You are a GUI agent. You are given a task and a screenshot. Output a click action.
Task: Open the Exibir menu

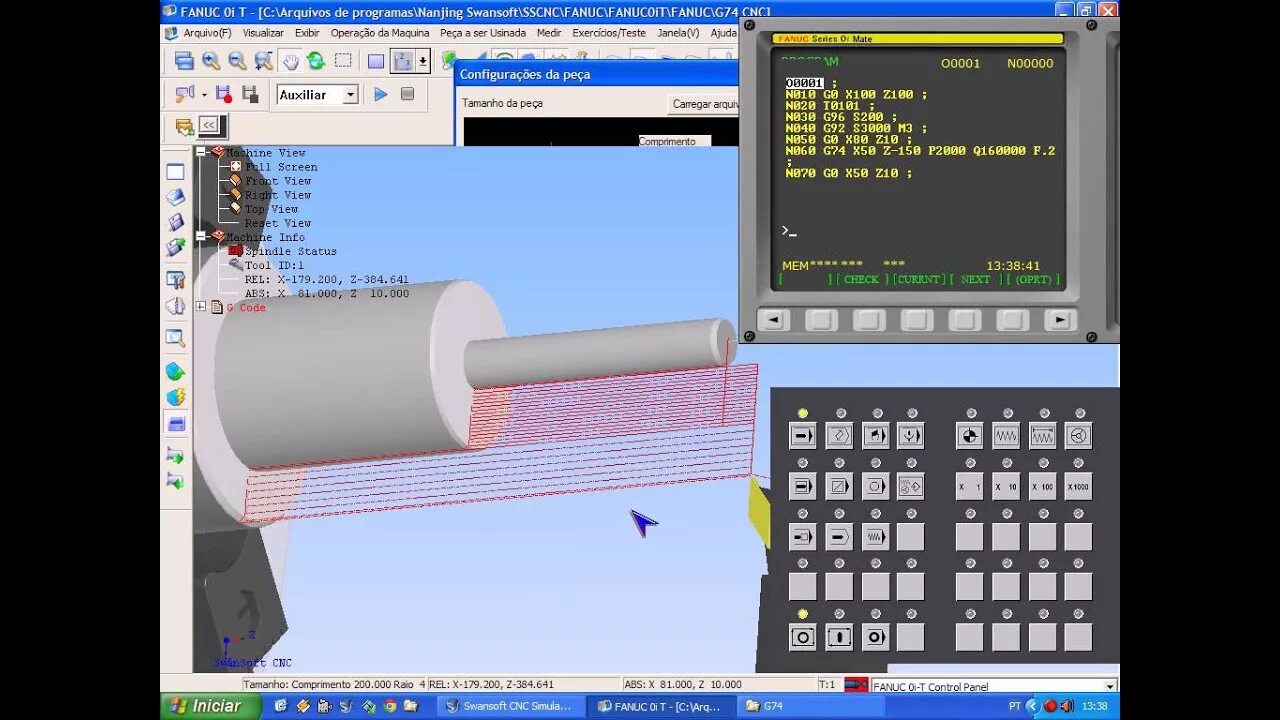[x=307, y=33]
